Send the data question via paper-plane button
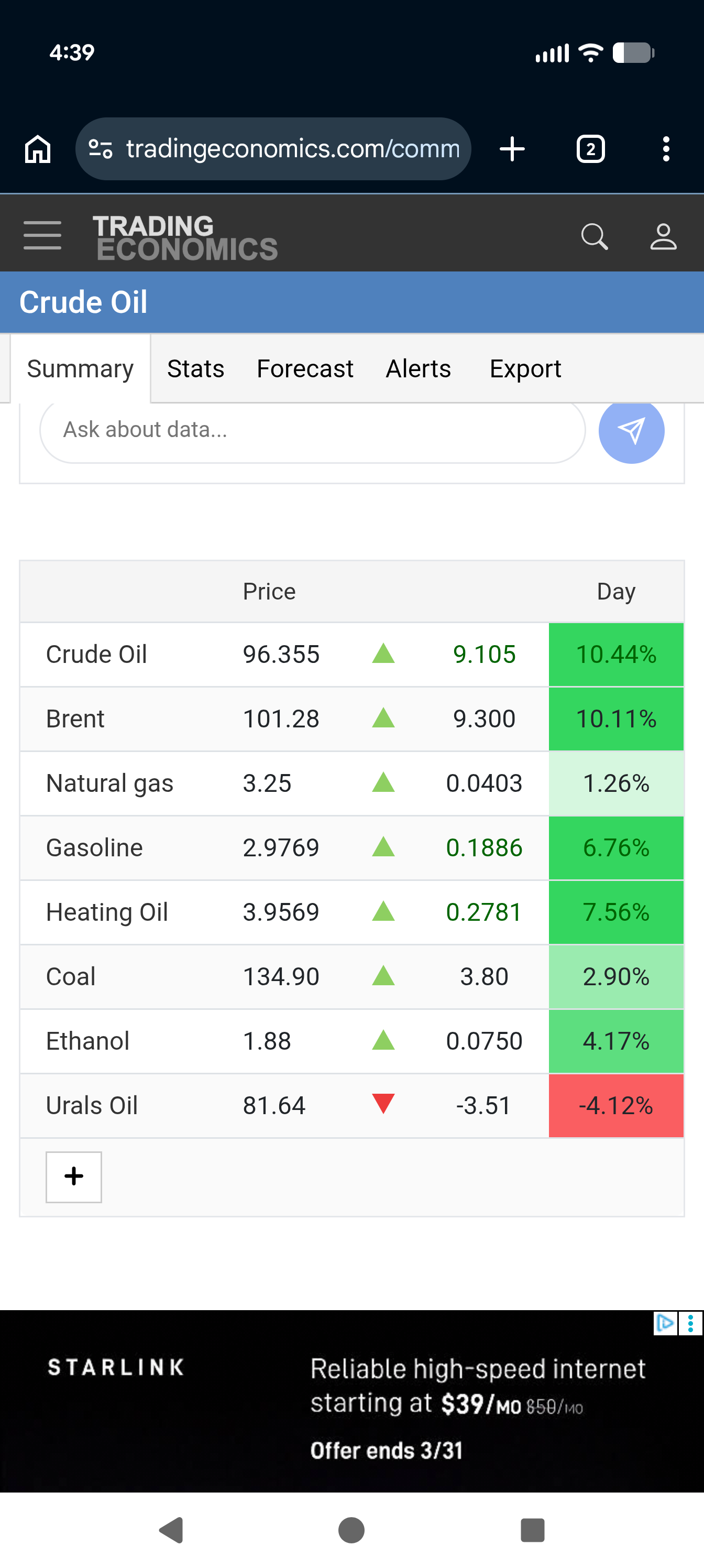The height and width of the screenshot is (1568, 704). pos(631,430)
